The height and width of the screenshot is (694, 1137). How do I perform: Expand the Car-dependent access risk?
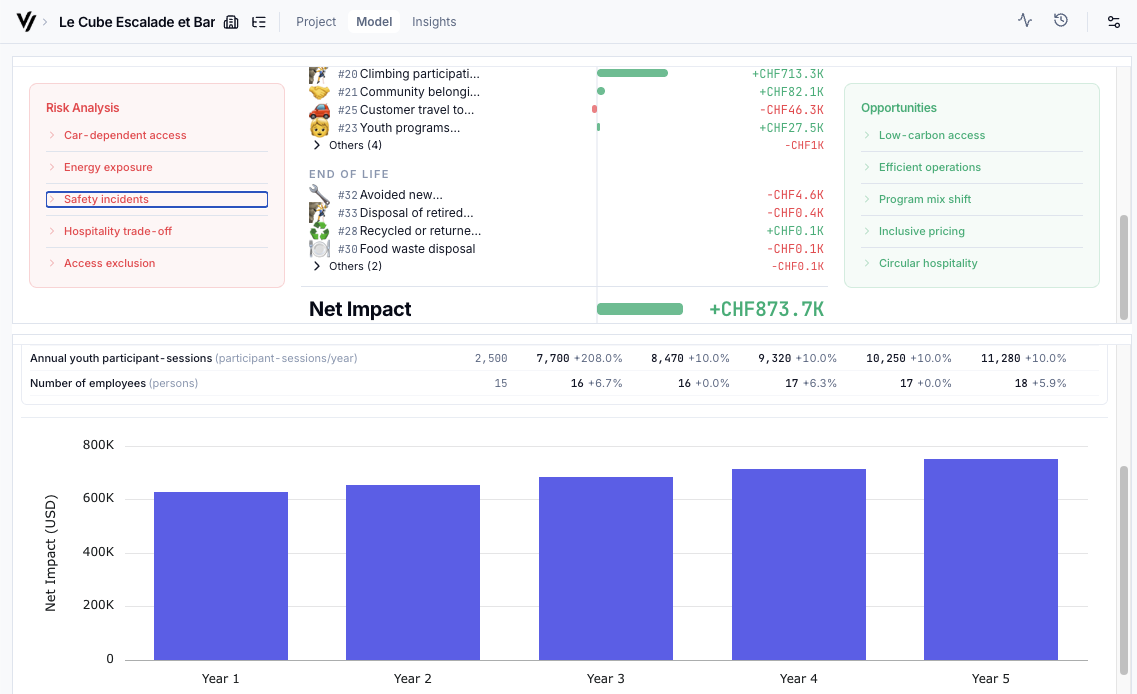(x=125, y=135)
